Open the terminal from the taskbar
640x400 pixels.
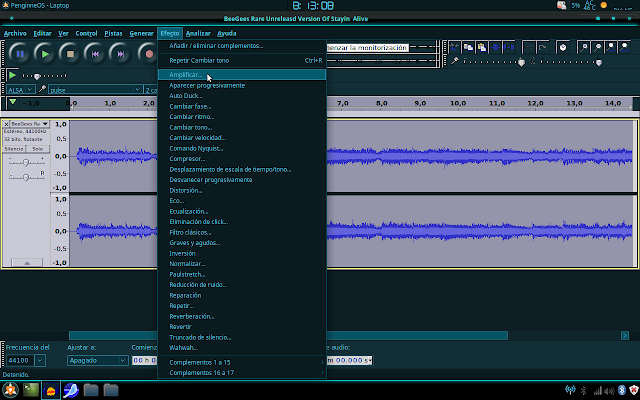coord(31,390)
